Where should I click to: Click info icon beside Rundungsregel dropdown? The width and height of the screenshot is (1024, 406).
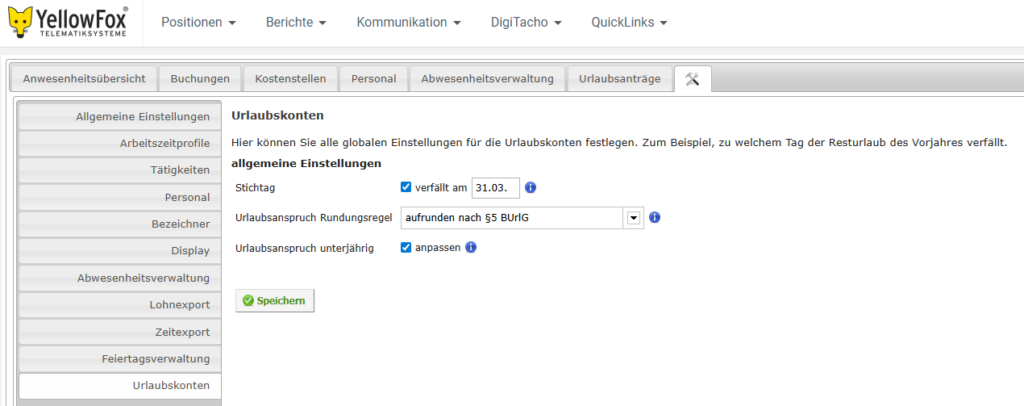click(655, 217)
